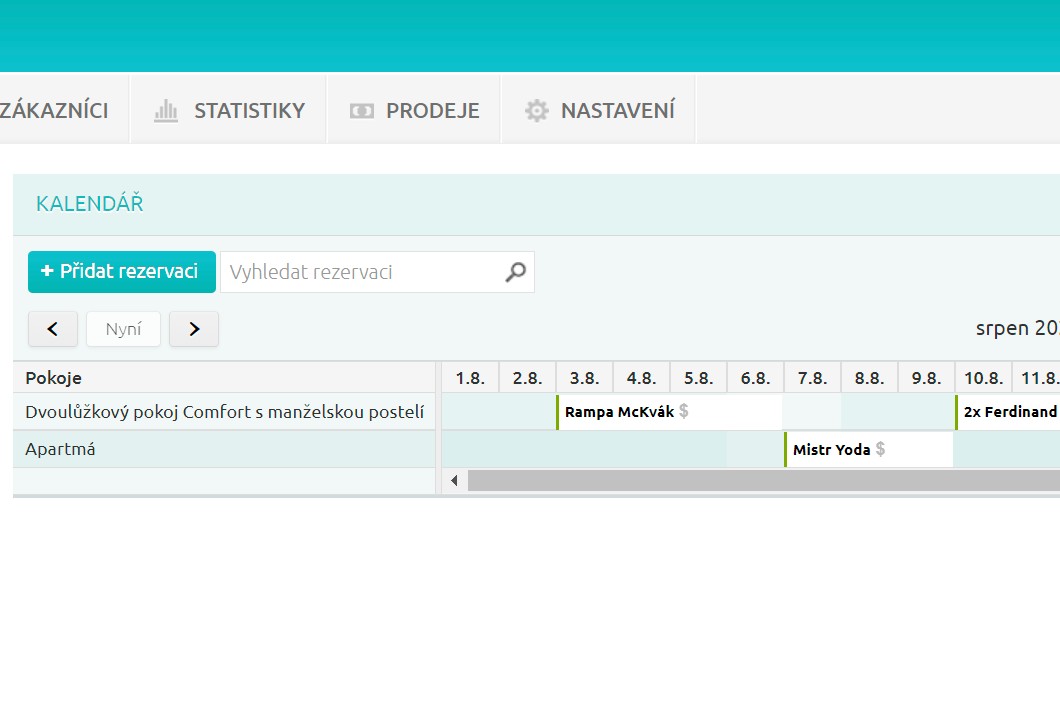
Task: Open the Mistr Yoda reservation
Action: [x=831, y=449]
